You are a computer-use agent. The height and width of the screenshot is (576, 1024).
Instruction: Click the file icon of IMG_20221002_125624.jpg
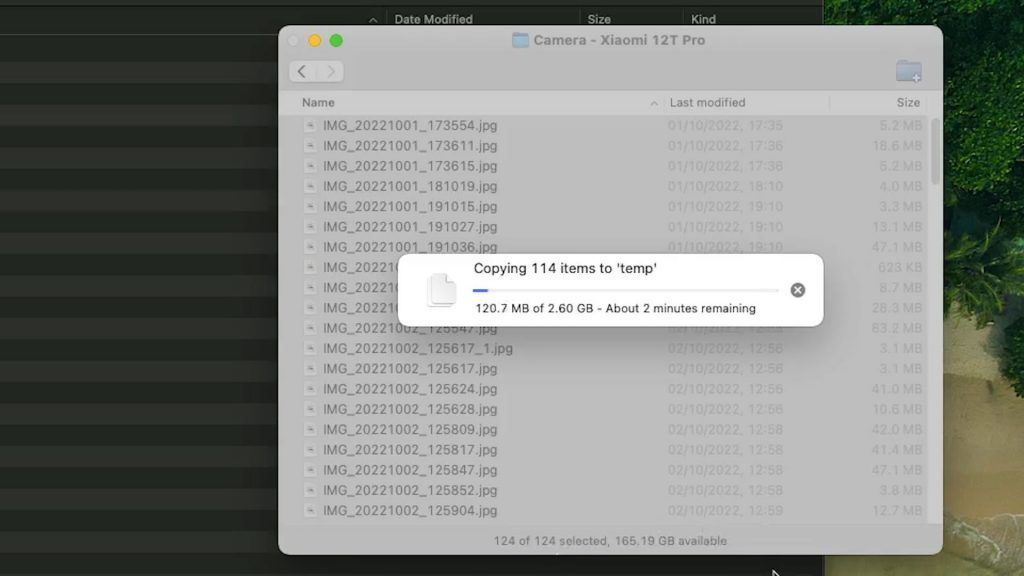(310, 389)
